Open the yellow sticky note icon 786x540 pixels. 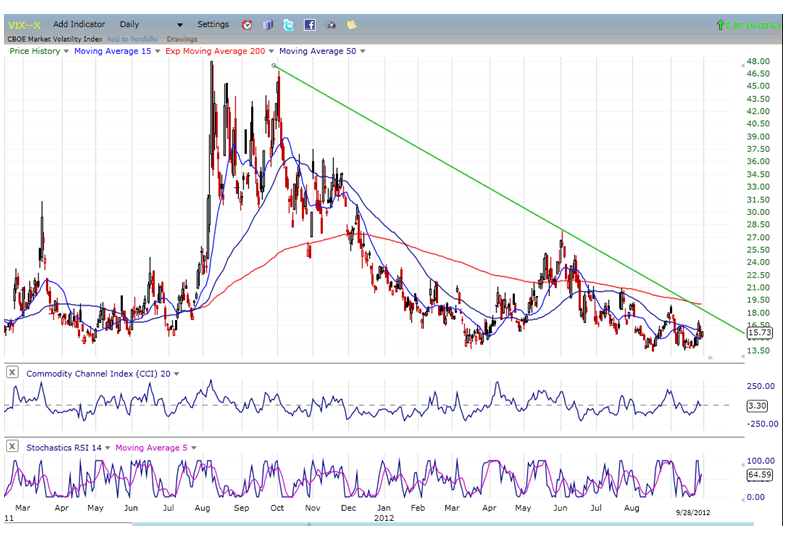[350, 24]
